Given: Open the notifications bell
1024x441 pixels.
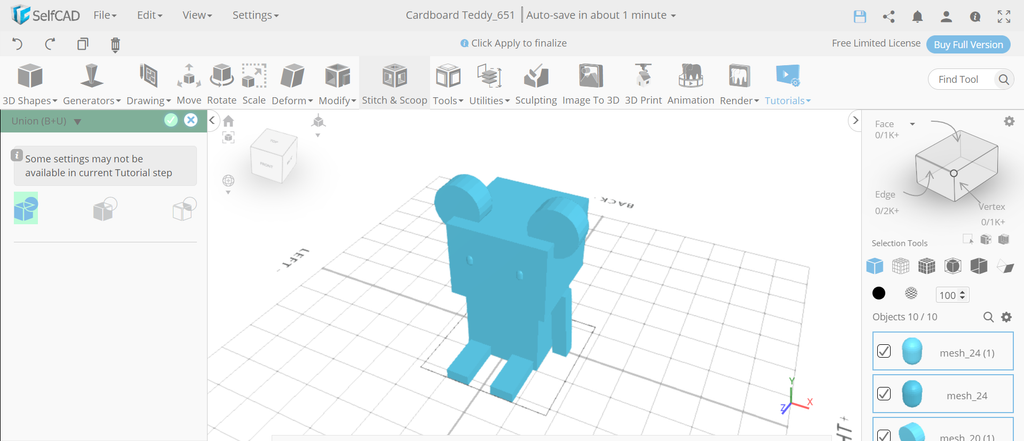Looking at the screenshot, I should pos(918,17).
